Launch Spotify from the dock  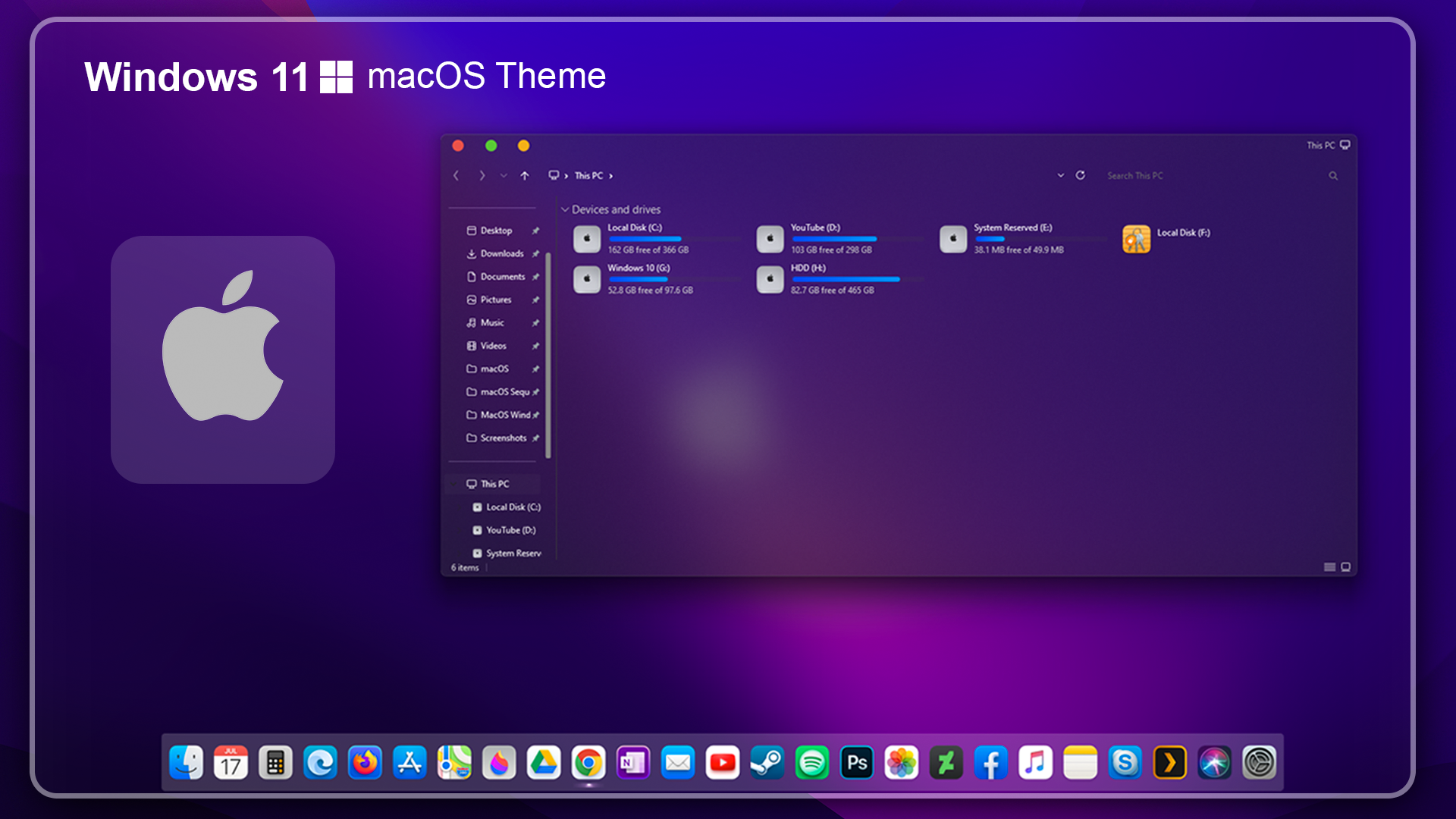(813, 763)
